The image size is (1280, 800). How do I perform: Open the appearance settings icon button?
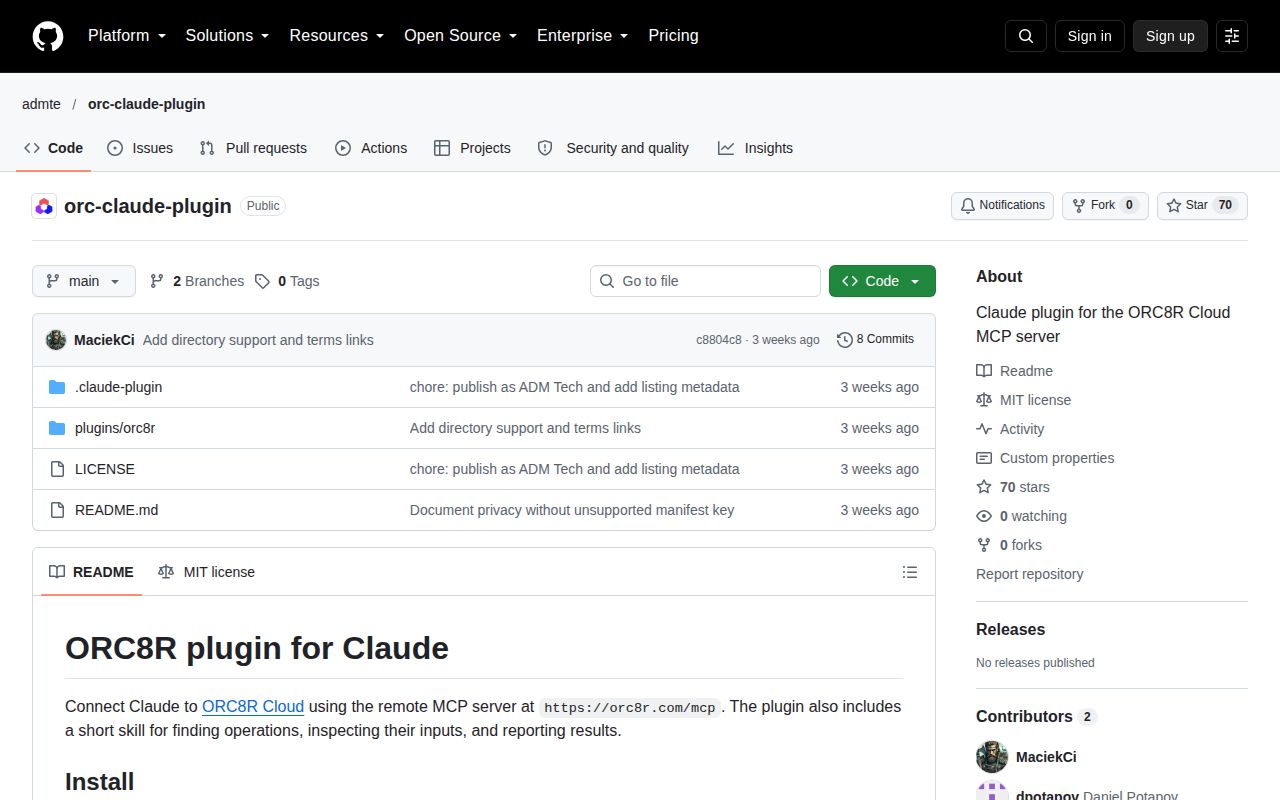point(1232,36)
